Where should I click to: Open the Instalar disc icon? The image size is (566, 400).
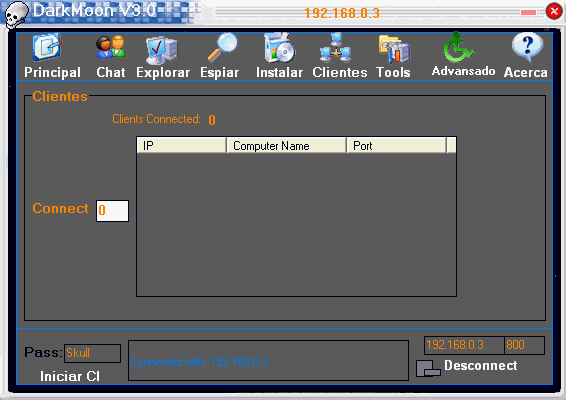point(279,48)
